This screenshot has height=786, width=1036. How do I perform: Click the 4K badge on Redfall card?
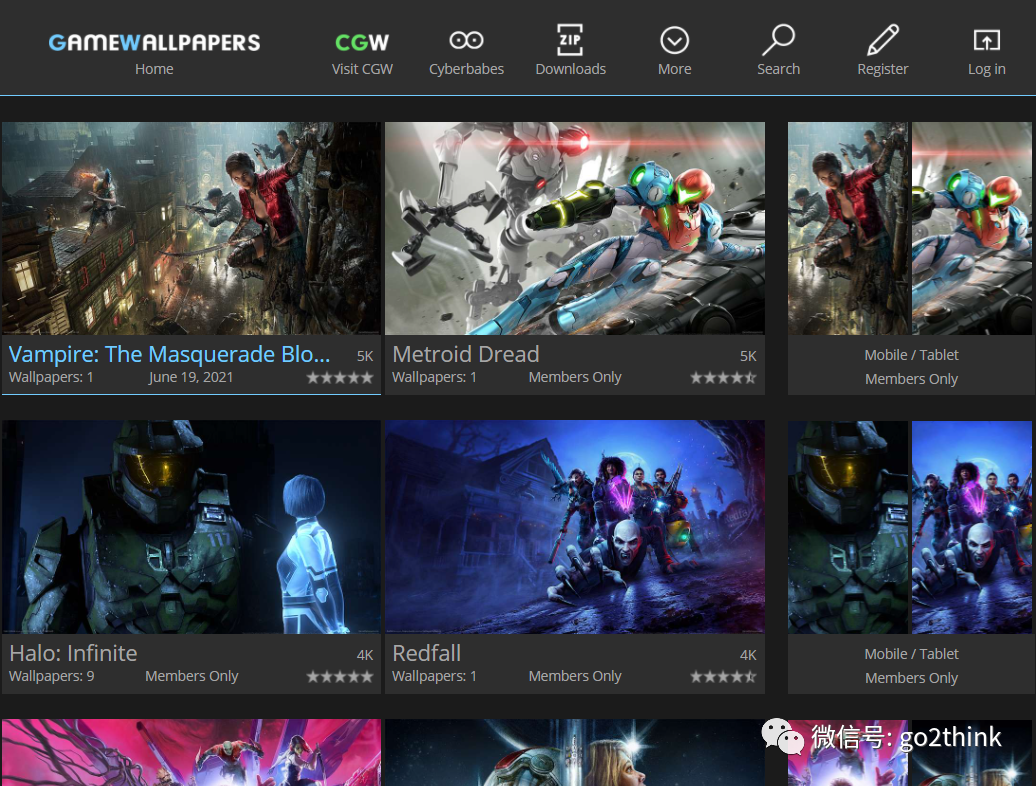(x=748, y=655)
